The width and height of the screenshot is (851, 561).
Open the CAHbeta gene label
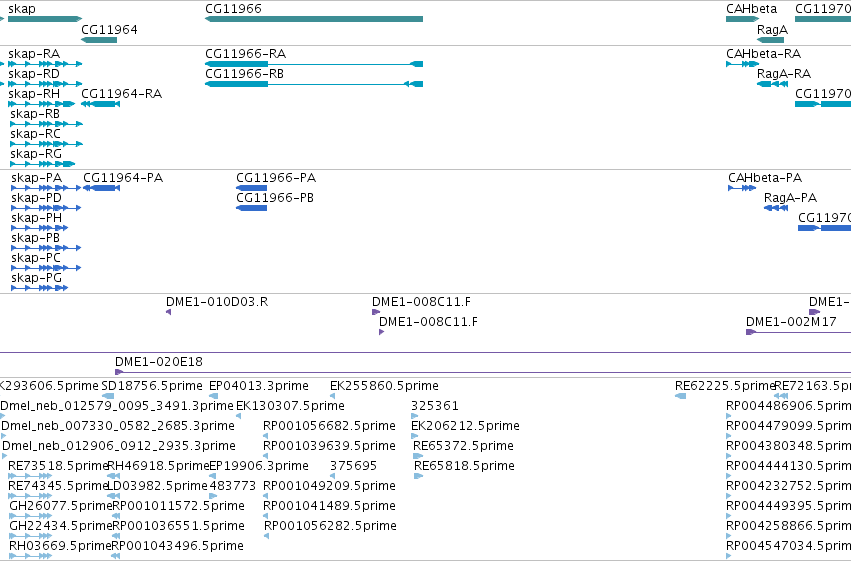[751, 9]
